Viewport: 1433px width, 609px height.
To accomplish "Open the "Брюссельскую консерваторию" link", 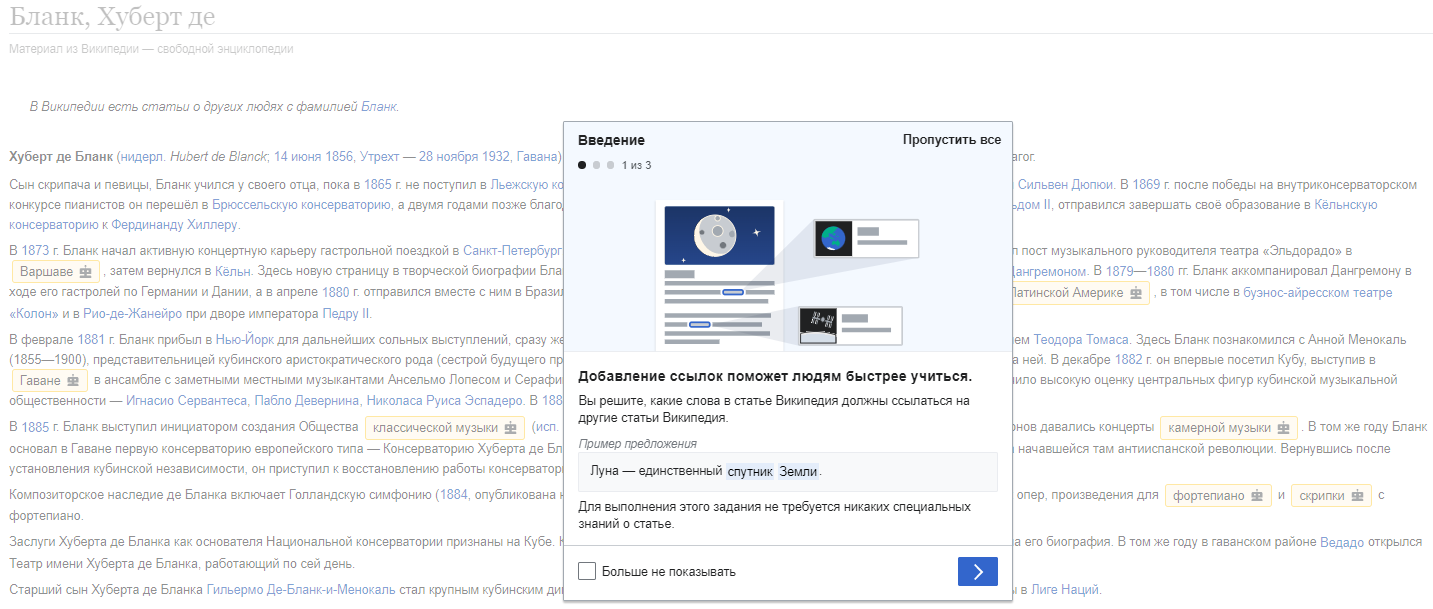I will 301,204.
